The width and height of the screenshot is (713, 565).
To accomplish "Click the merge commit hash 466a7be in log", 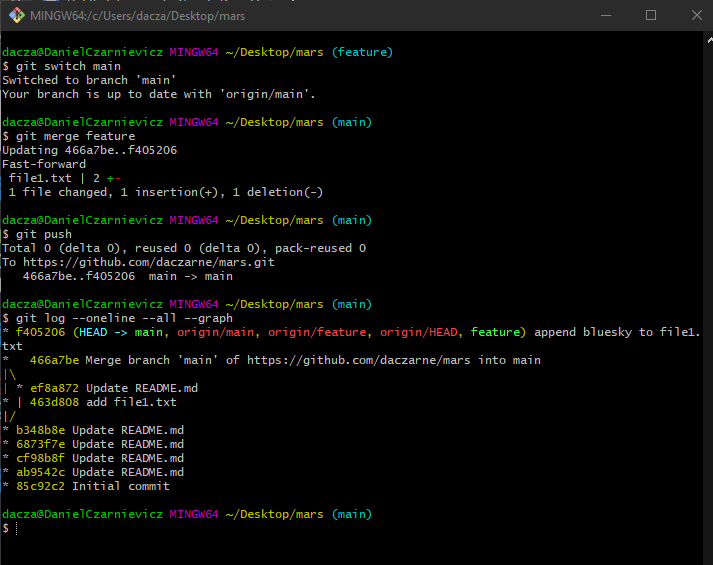I will [x=54, y=360].
